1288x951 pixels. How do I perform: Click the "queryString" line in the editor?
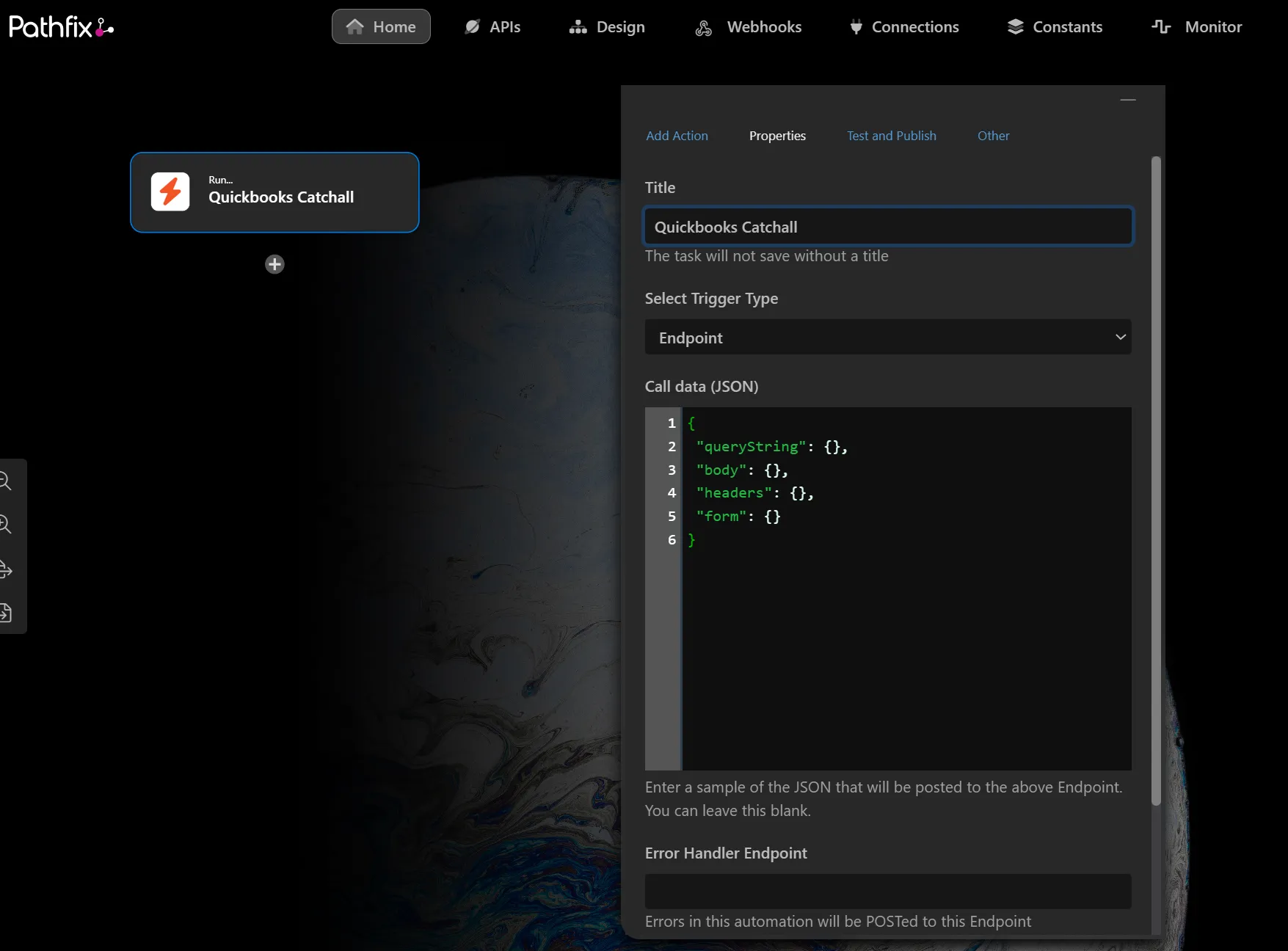(x=771, y=446)
